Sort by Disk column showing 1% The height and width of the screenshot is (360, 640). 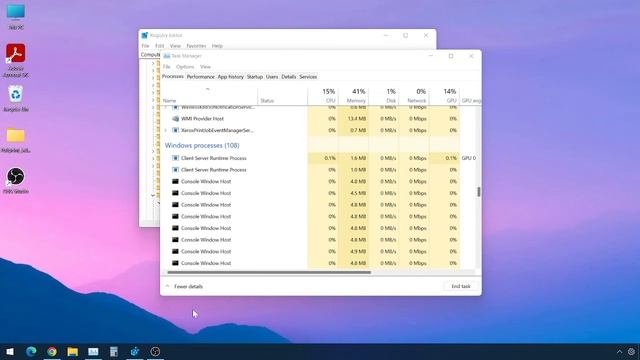click(x=384, y=96)
